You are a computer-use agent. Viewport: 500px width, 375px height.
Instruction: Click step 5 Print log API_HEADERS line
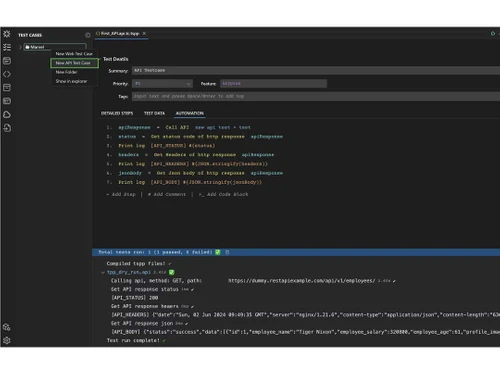tap(187, 164)
